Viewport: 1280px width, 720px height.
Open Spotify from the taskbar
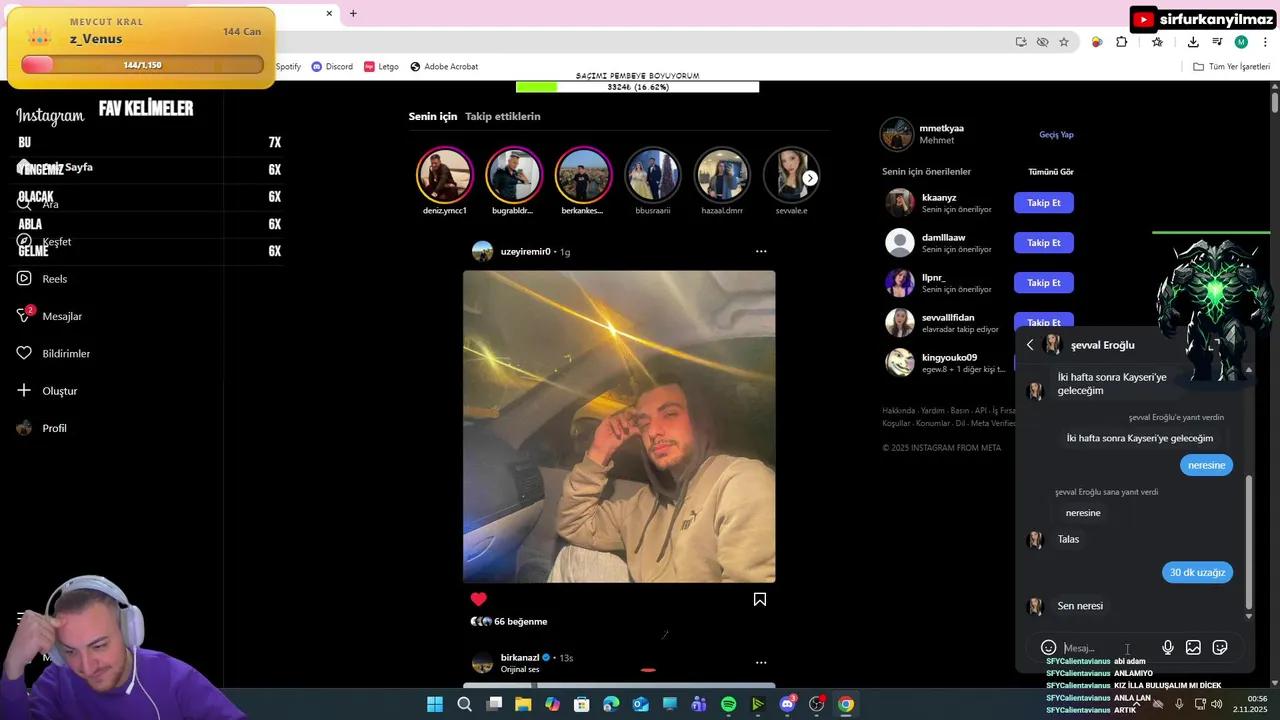[728, 705]
